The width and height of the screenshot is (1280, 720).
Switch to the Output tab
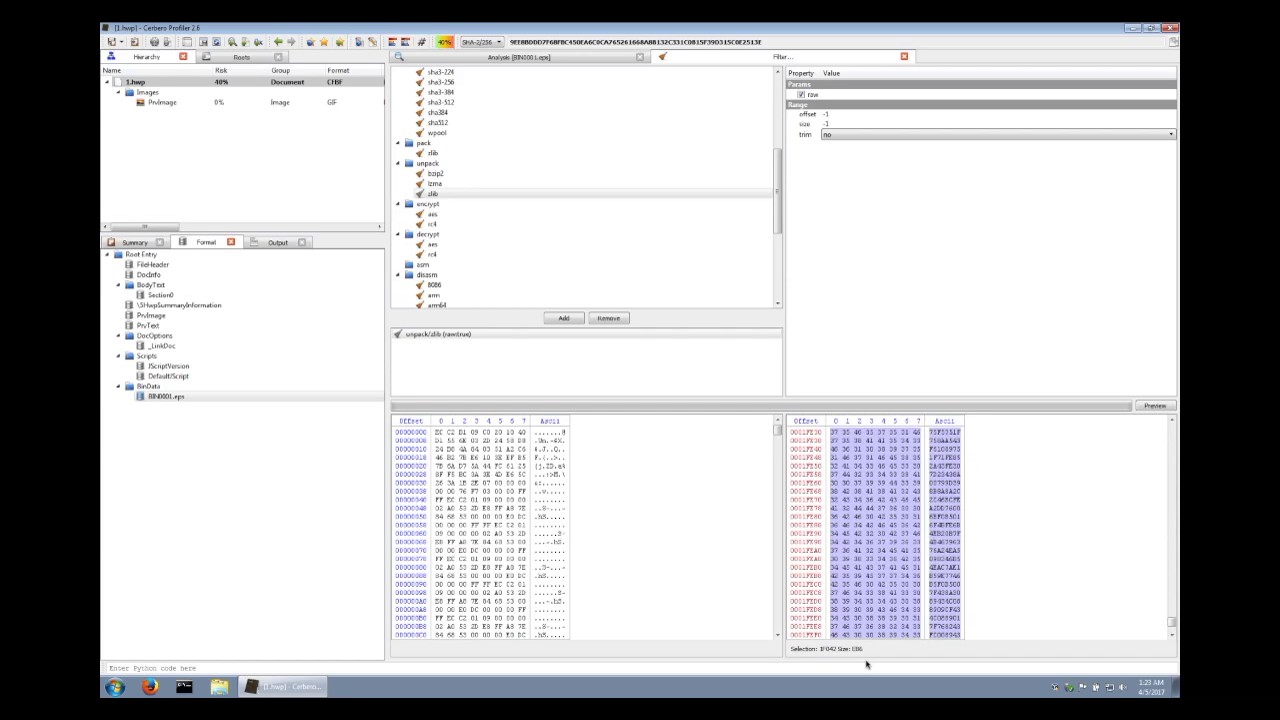[x=277, y=243]
